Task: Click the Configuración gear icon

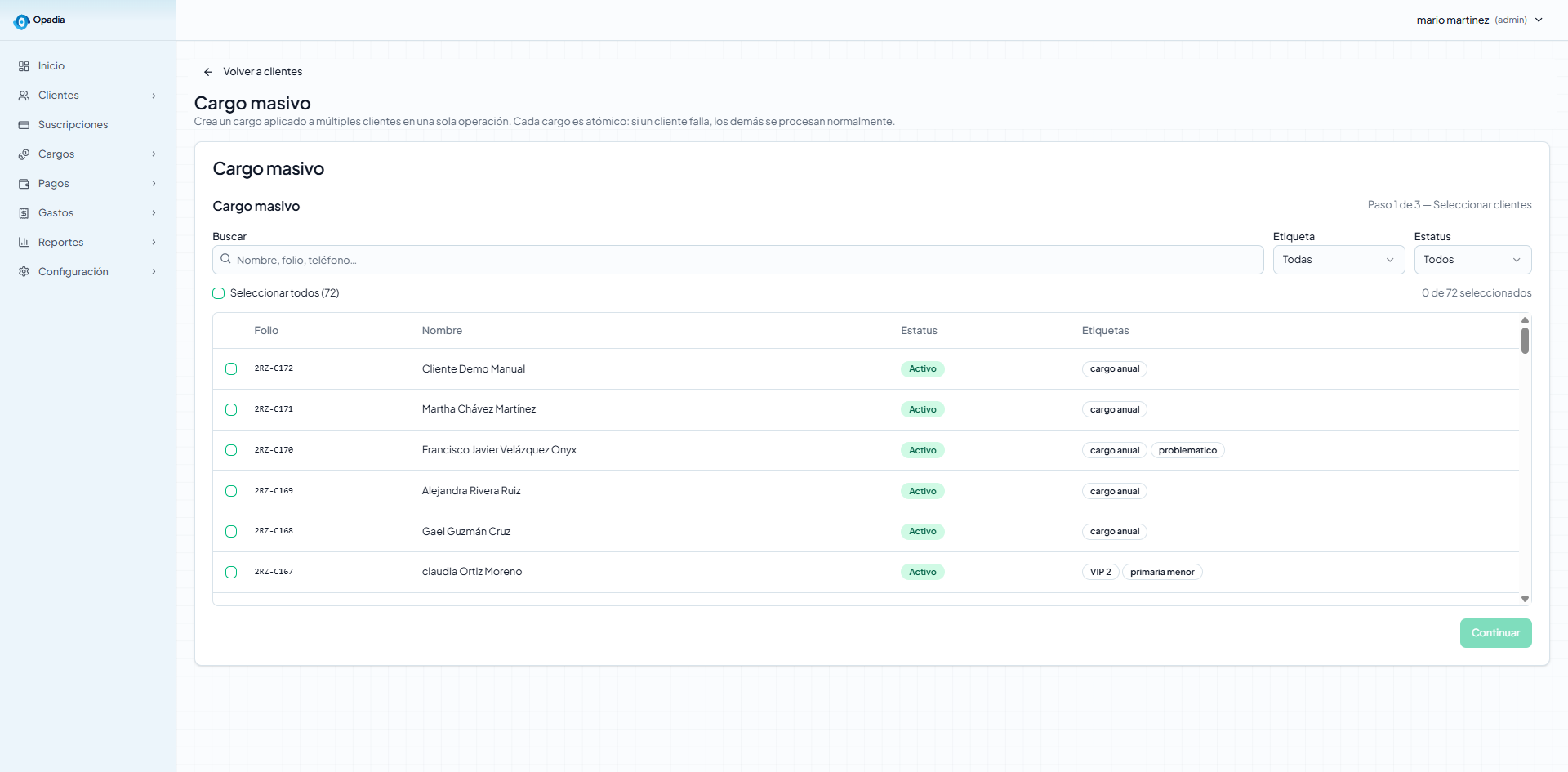Action: [x=24, y=272]
